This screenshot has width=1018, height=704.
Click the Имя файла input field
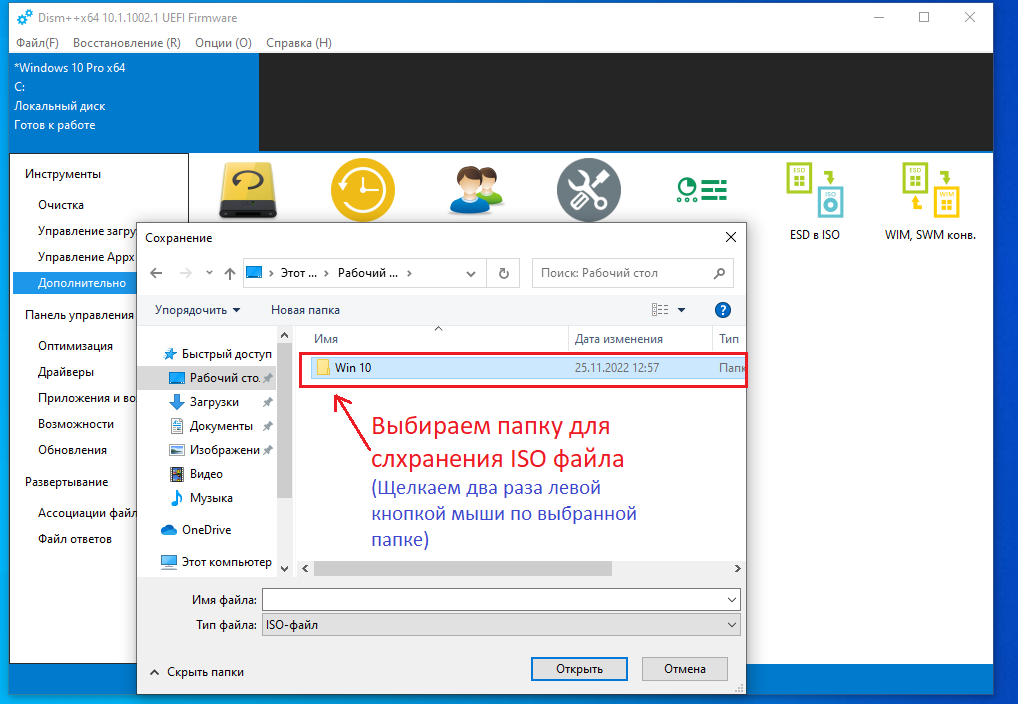tap(493, 600)
